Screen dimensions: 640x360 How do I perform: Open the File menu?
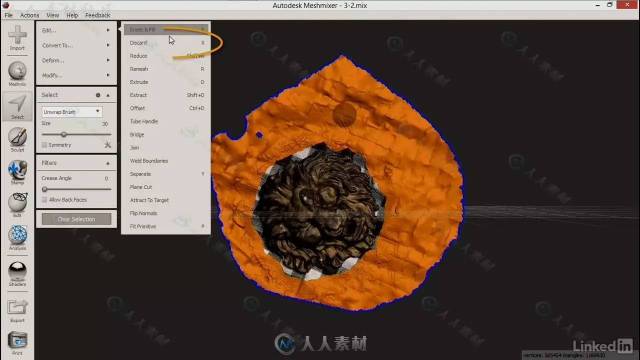9,15
